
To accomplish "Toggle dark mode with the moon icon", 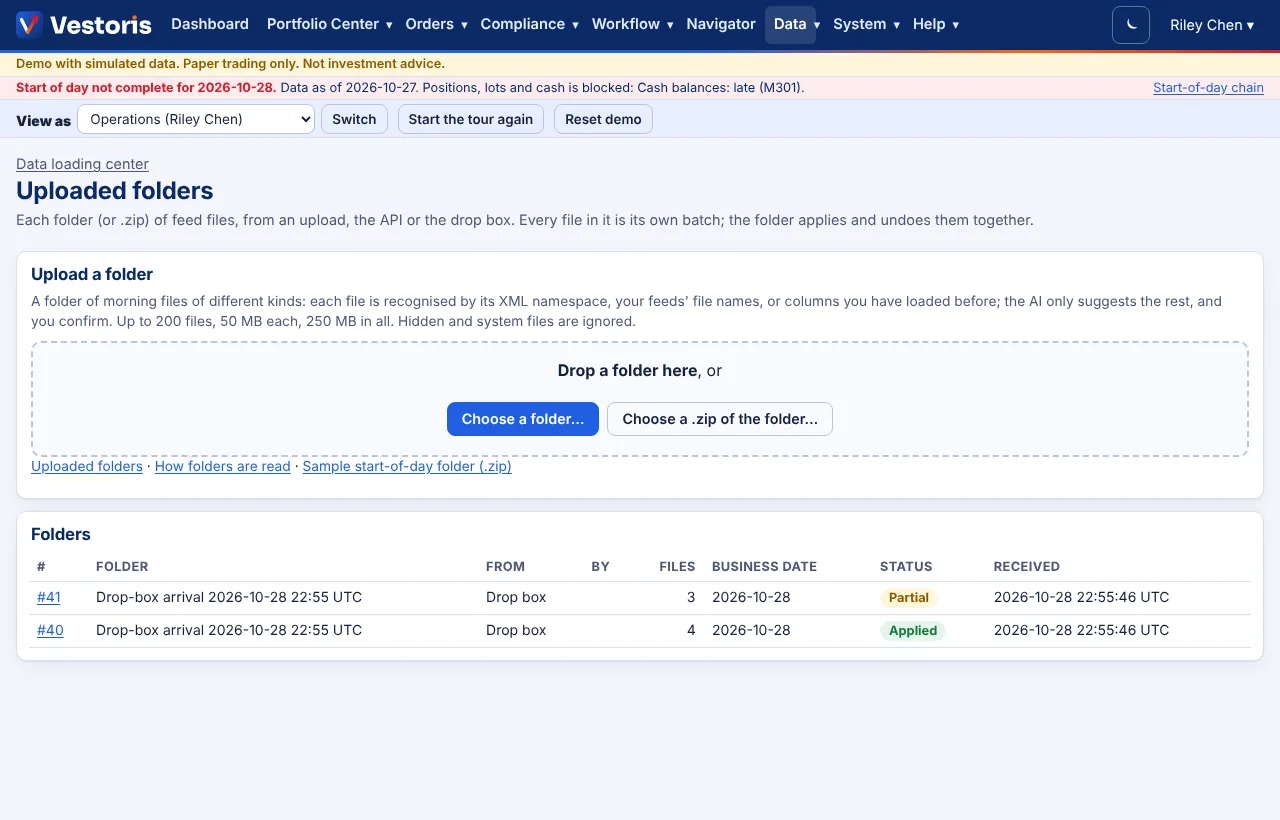I will [1131, 25].
